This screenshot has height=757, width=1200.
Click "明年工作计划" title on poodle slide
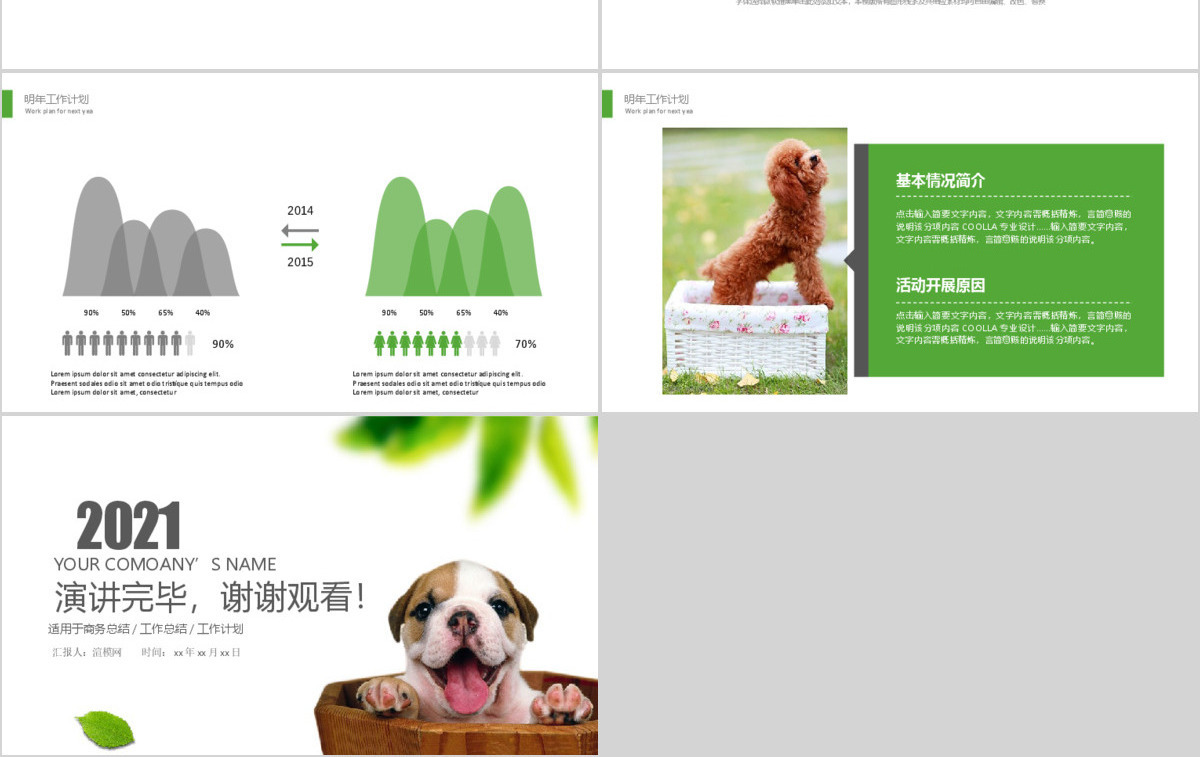(x=657, y=99)
